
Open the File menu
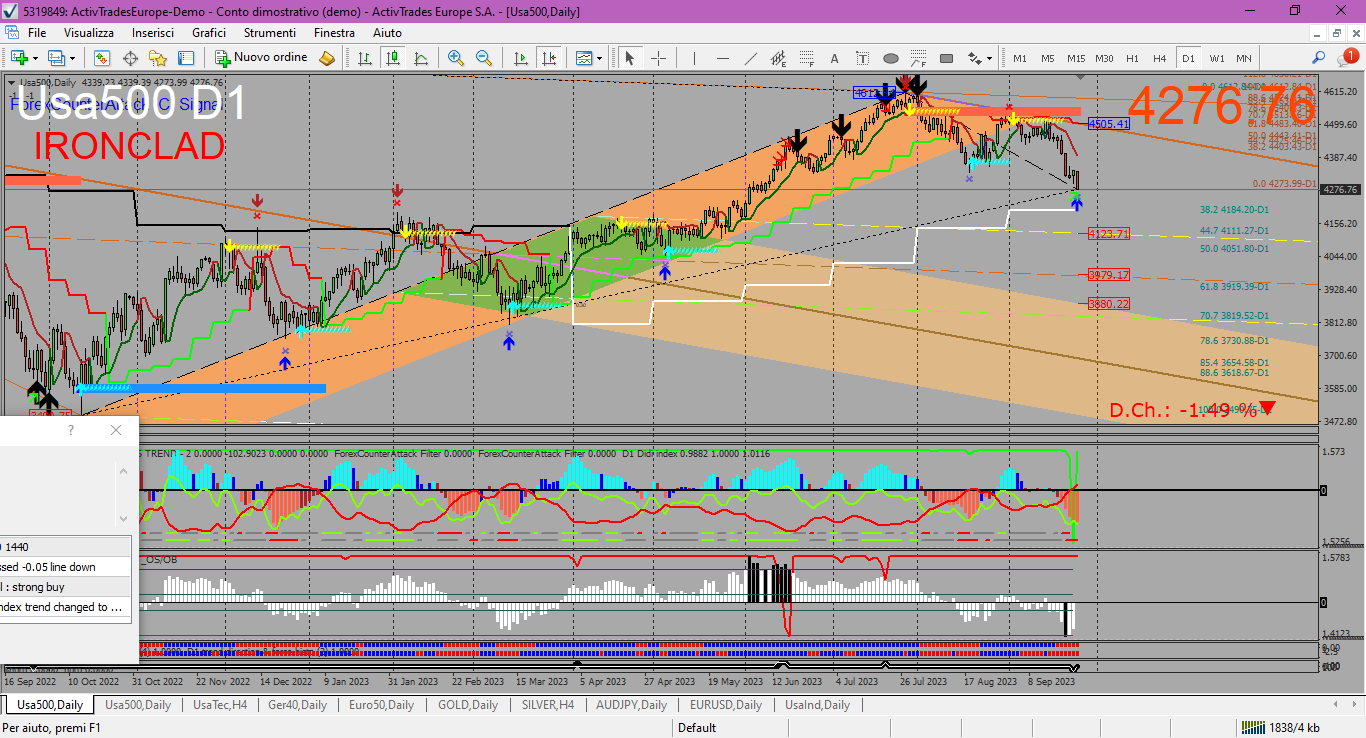click(37, 33)
